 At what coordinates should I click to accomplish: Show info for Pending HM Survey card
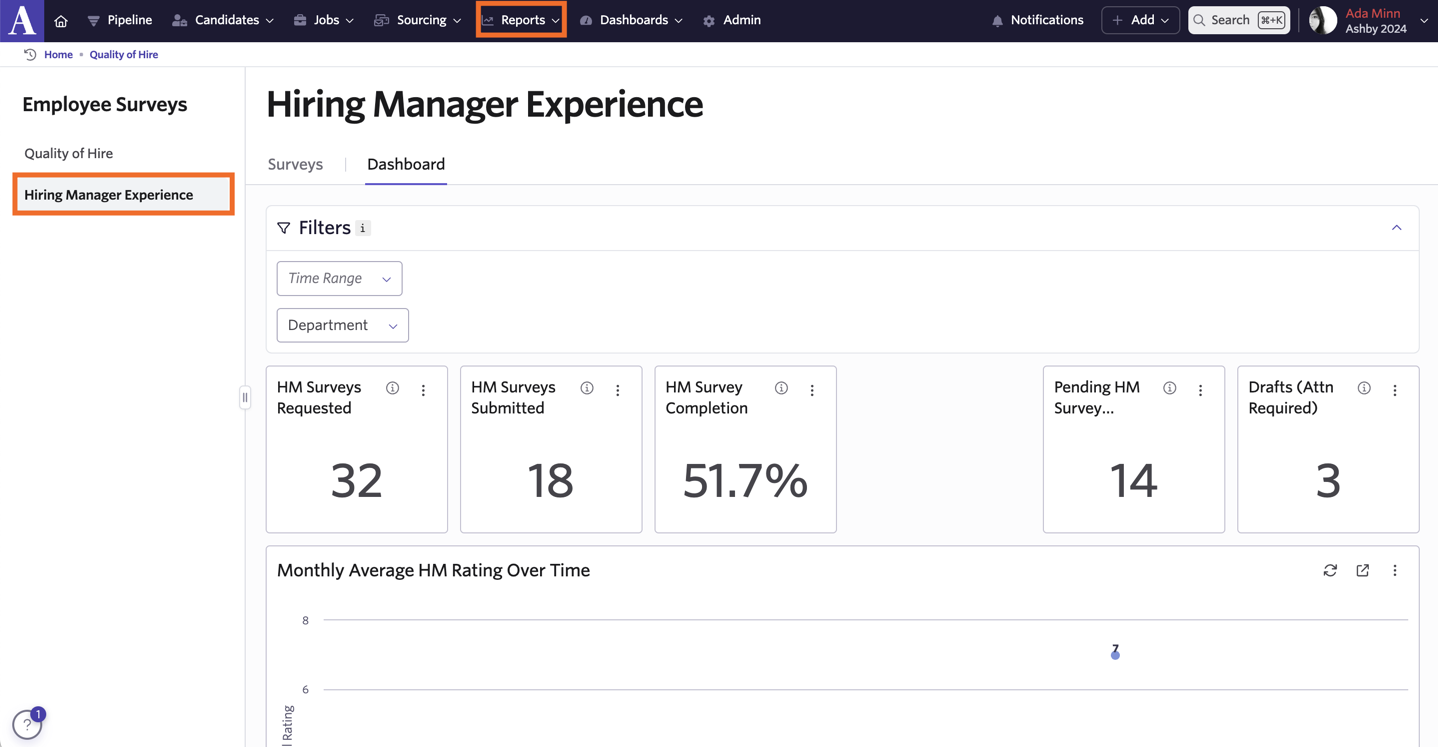click(1170, 388)
